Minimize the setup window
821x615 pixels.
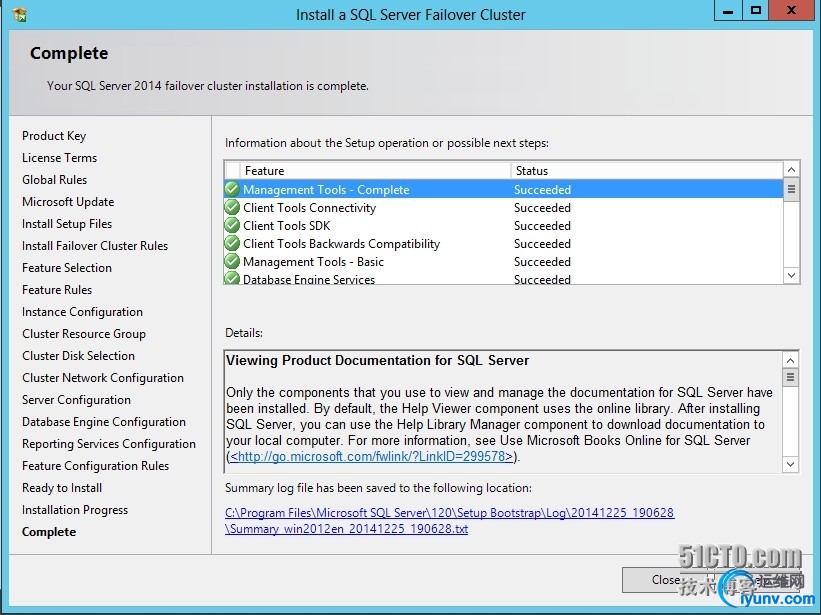pyautogui.click(x=728, y=10)
